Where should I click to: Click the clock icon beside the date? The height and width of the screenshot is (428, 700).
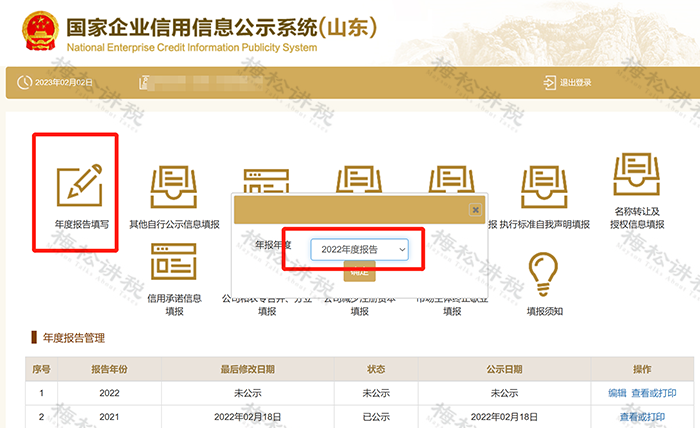pyautogui.click(x=25, y=82)
